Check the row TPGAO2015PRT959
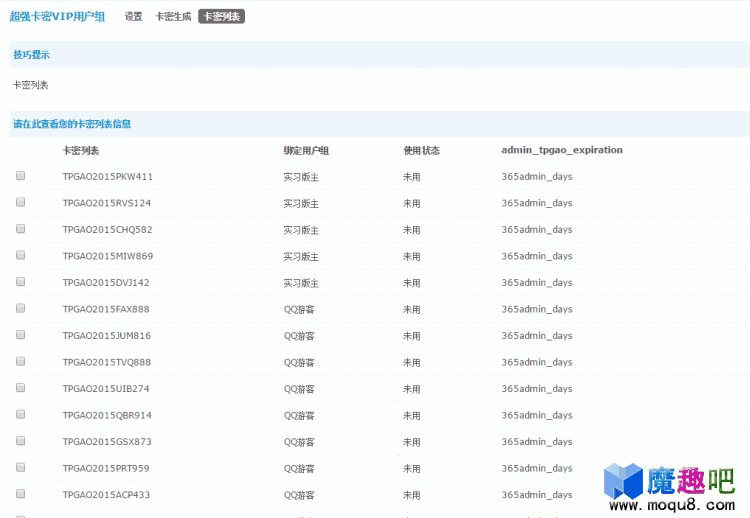 (x=21, y=467)
